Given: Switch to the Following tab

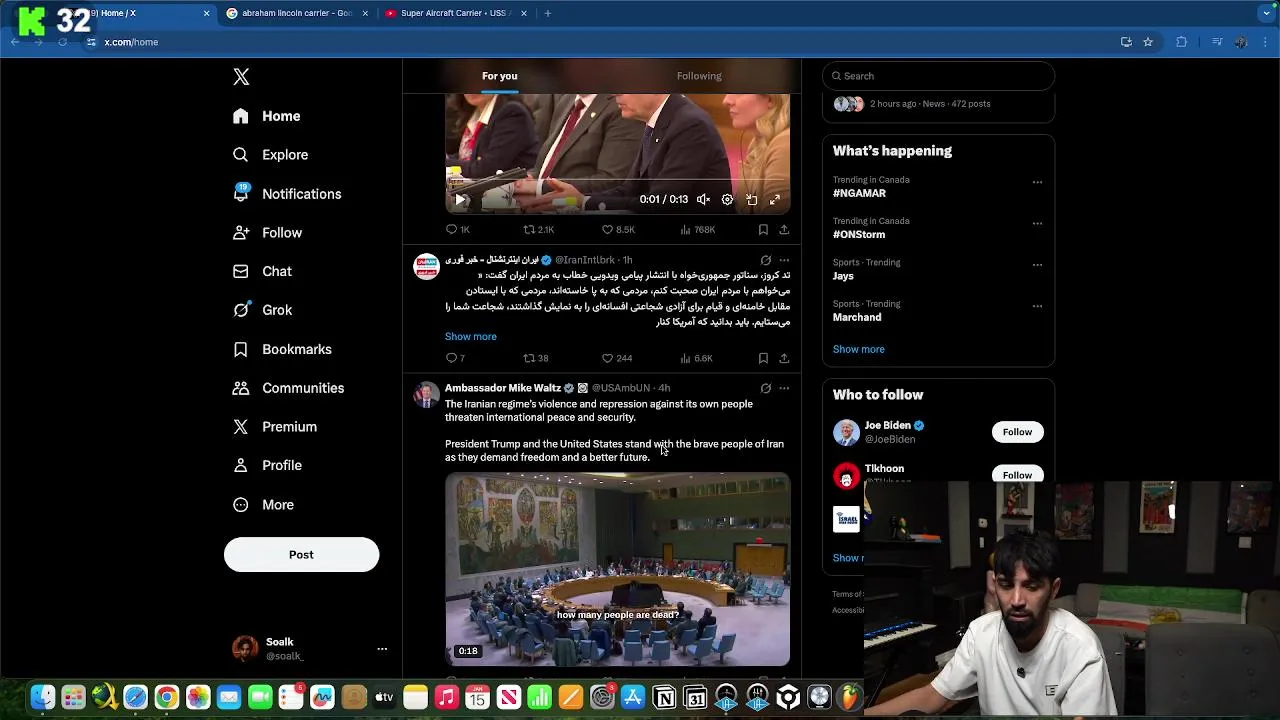Looking at the screenshot, I should click(x=699, y=76).
